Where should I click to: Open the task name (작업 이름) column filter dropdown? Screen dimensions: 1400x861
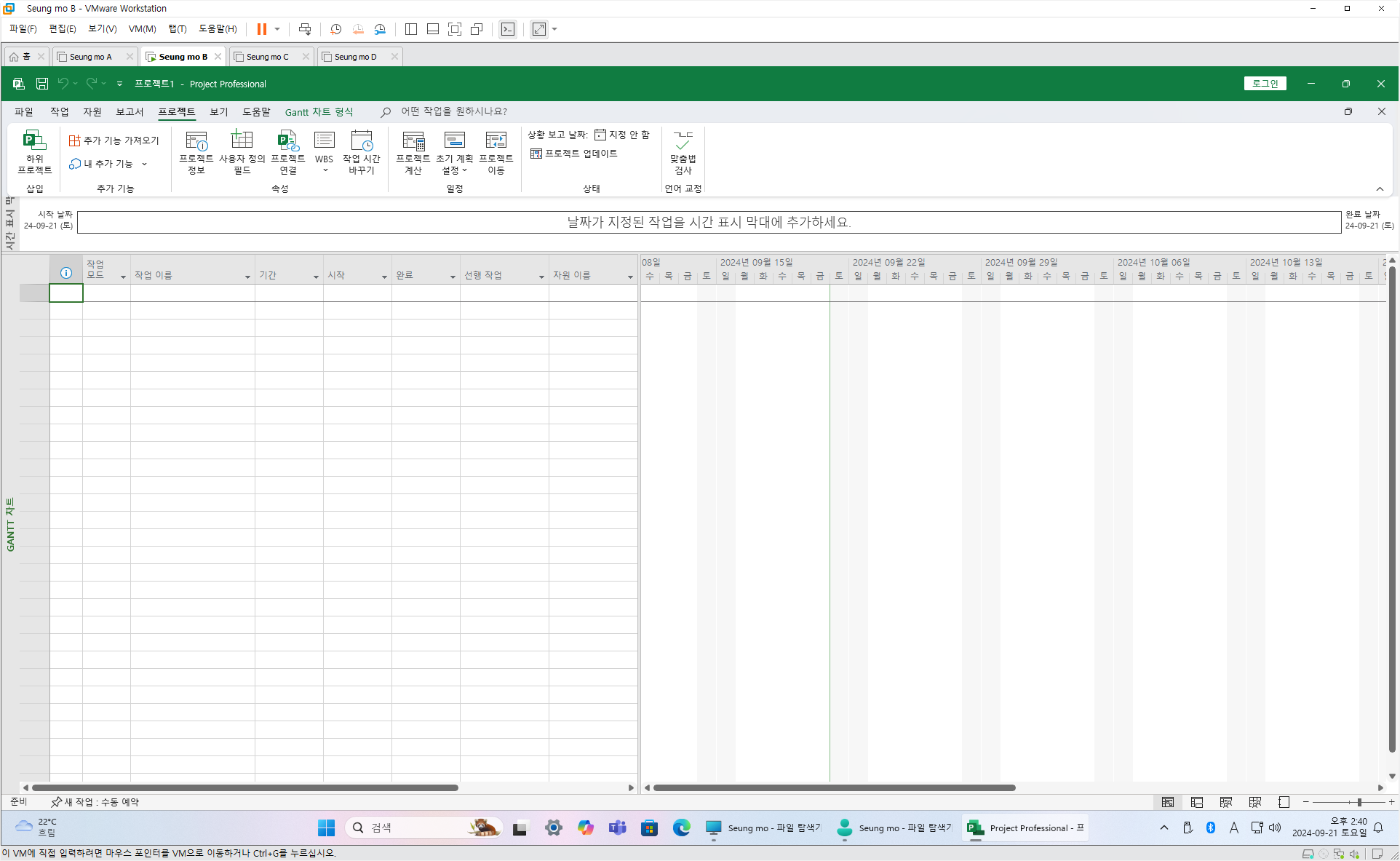(x=247, y=277)
